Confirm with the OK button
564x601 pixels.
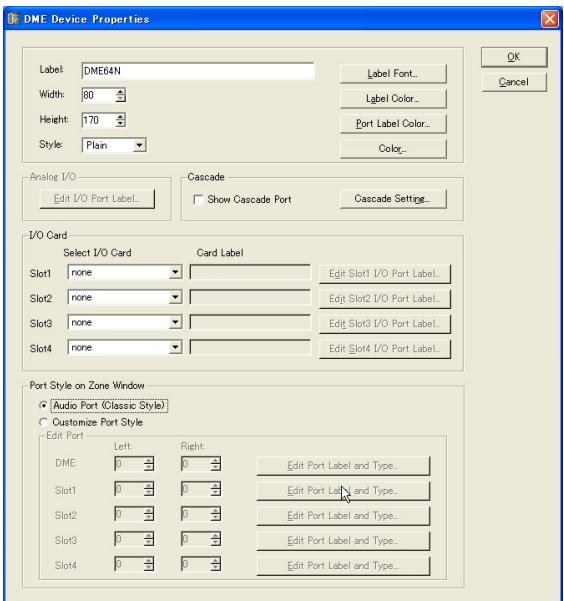click(x=514, y=57)
